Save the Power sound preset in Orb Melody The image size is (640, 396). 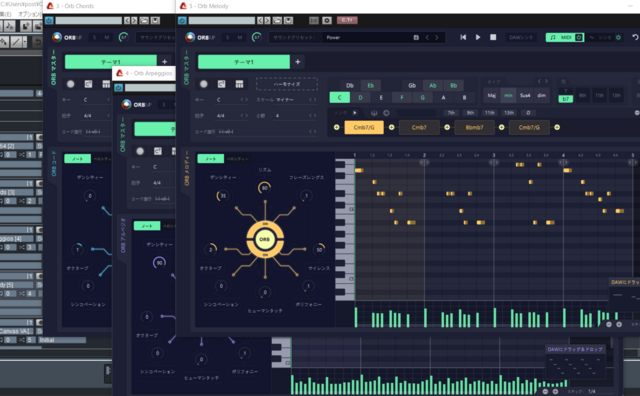(x=416, y=38)
